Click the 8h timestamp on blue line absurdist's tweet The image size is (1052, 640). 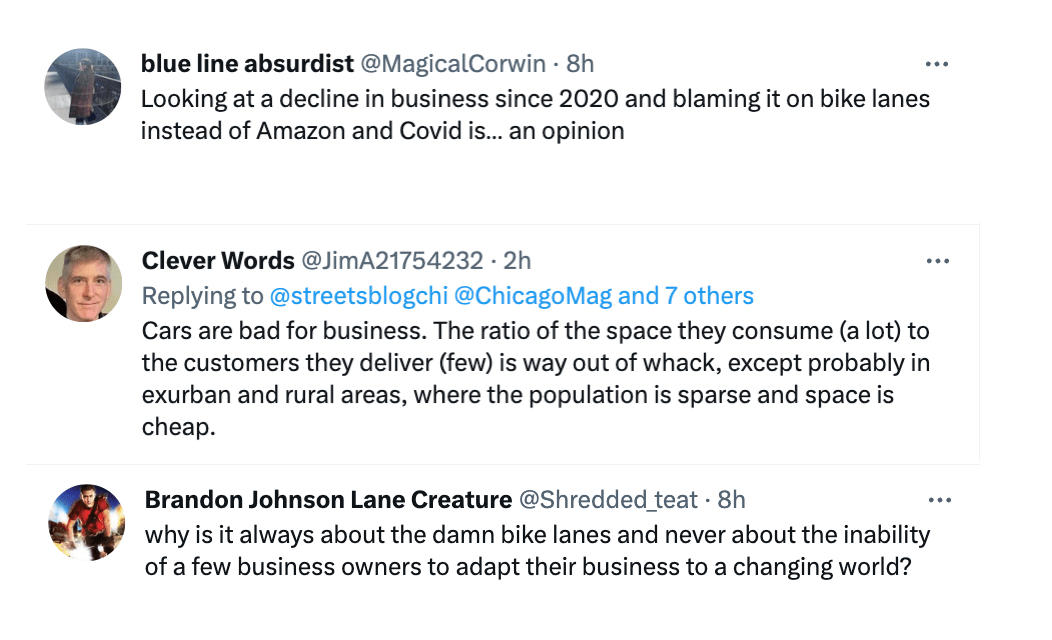tap(580, 64)
